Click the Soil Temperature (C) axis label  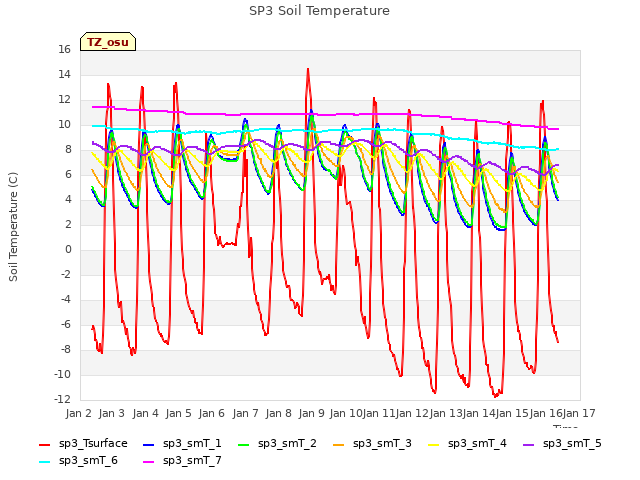click(x=13, y=227)
